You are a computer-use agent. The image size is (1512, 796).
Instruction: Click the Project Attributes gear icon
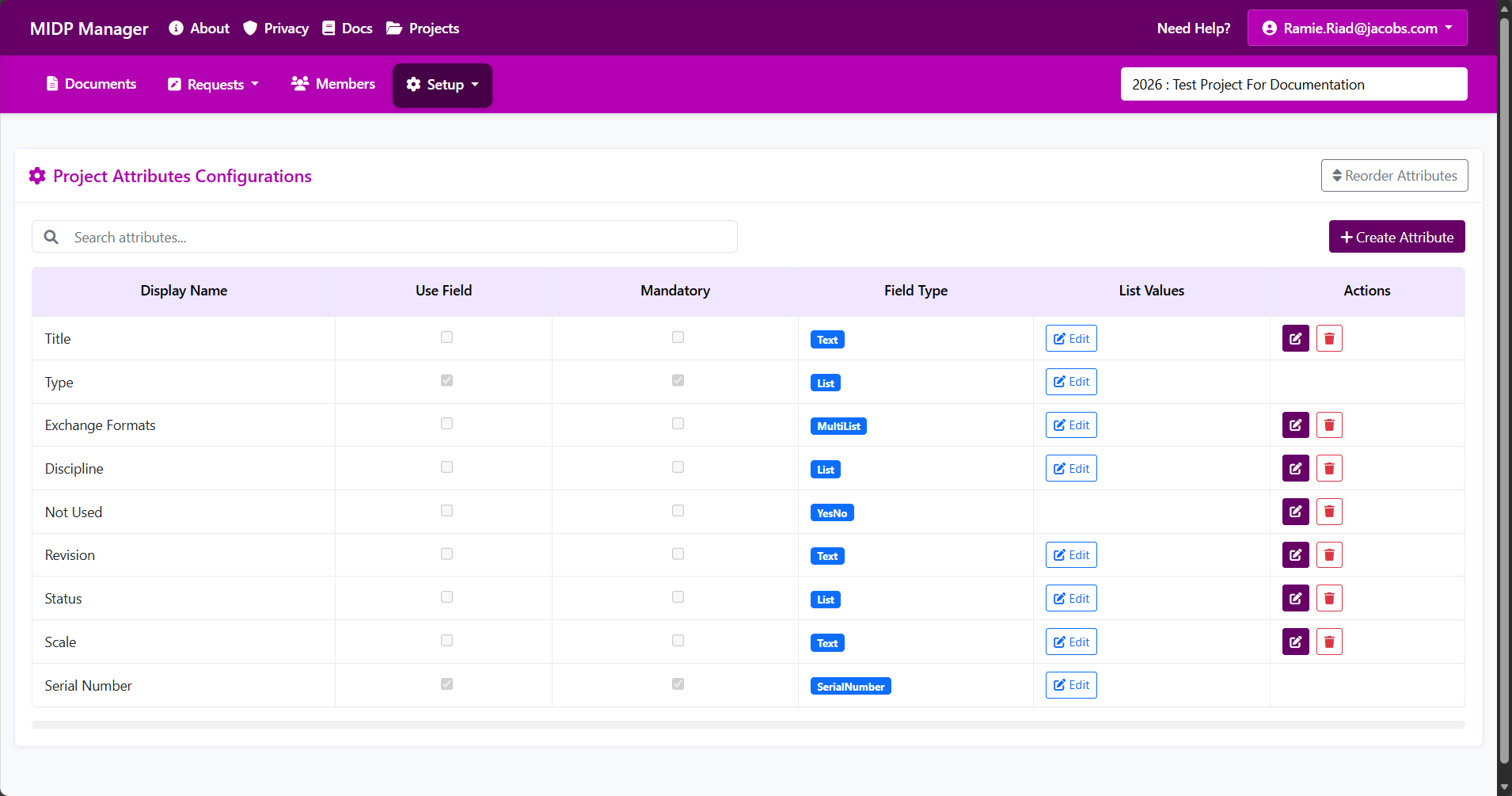(x=37, y=176)
